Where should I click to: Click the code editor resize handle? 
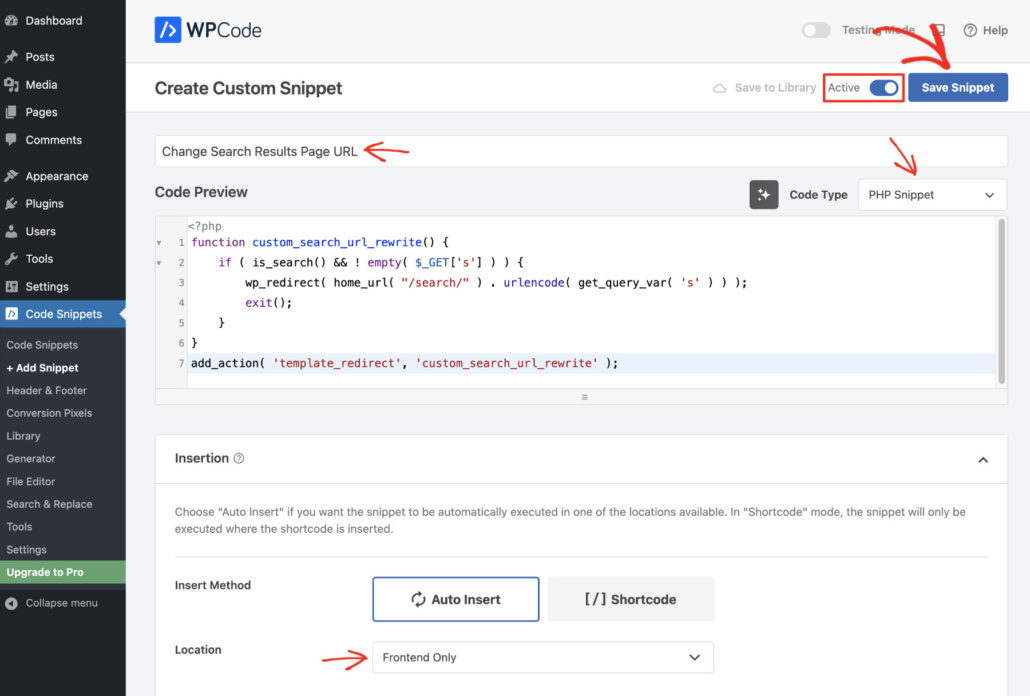pos(585,397)
